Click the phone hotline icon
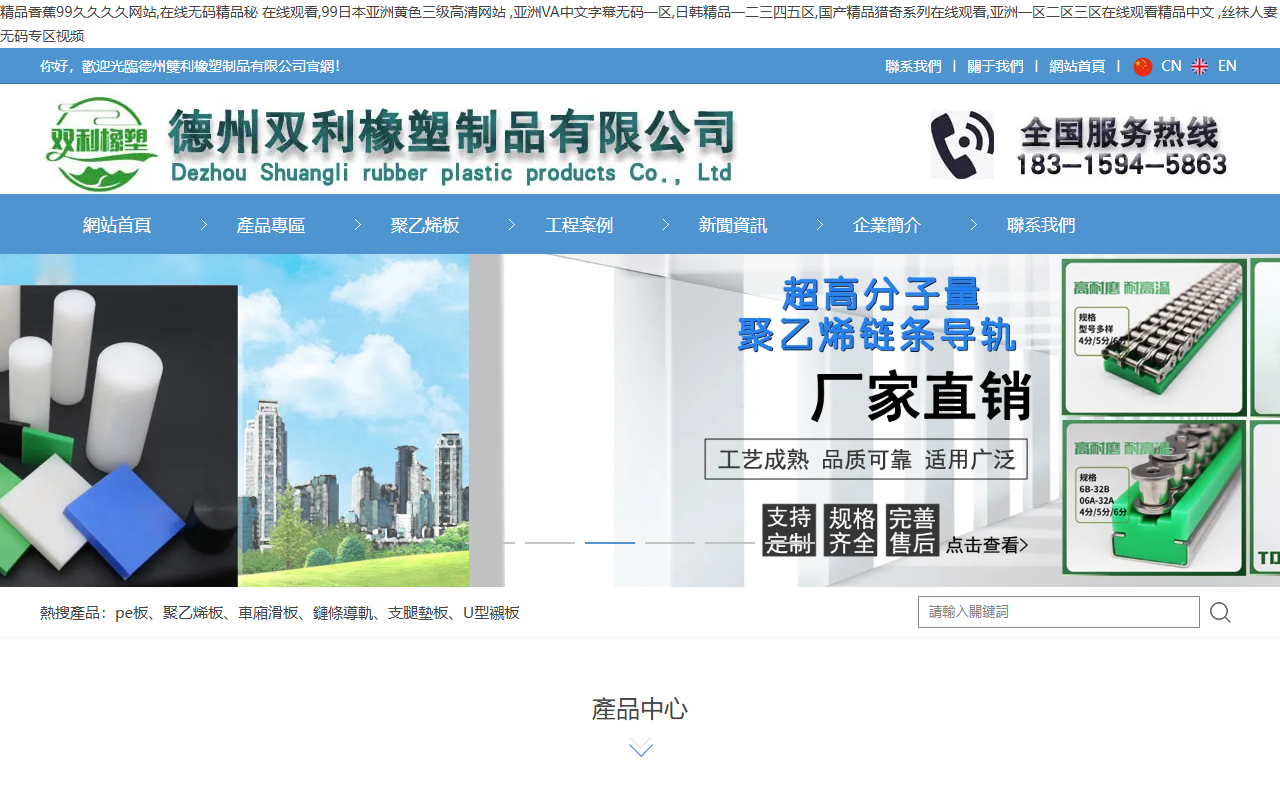Screen dimensions: 1280x800 962,145
